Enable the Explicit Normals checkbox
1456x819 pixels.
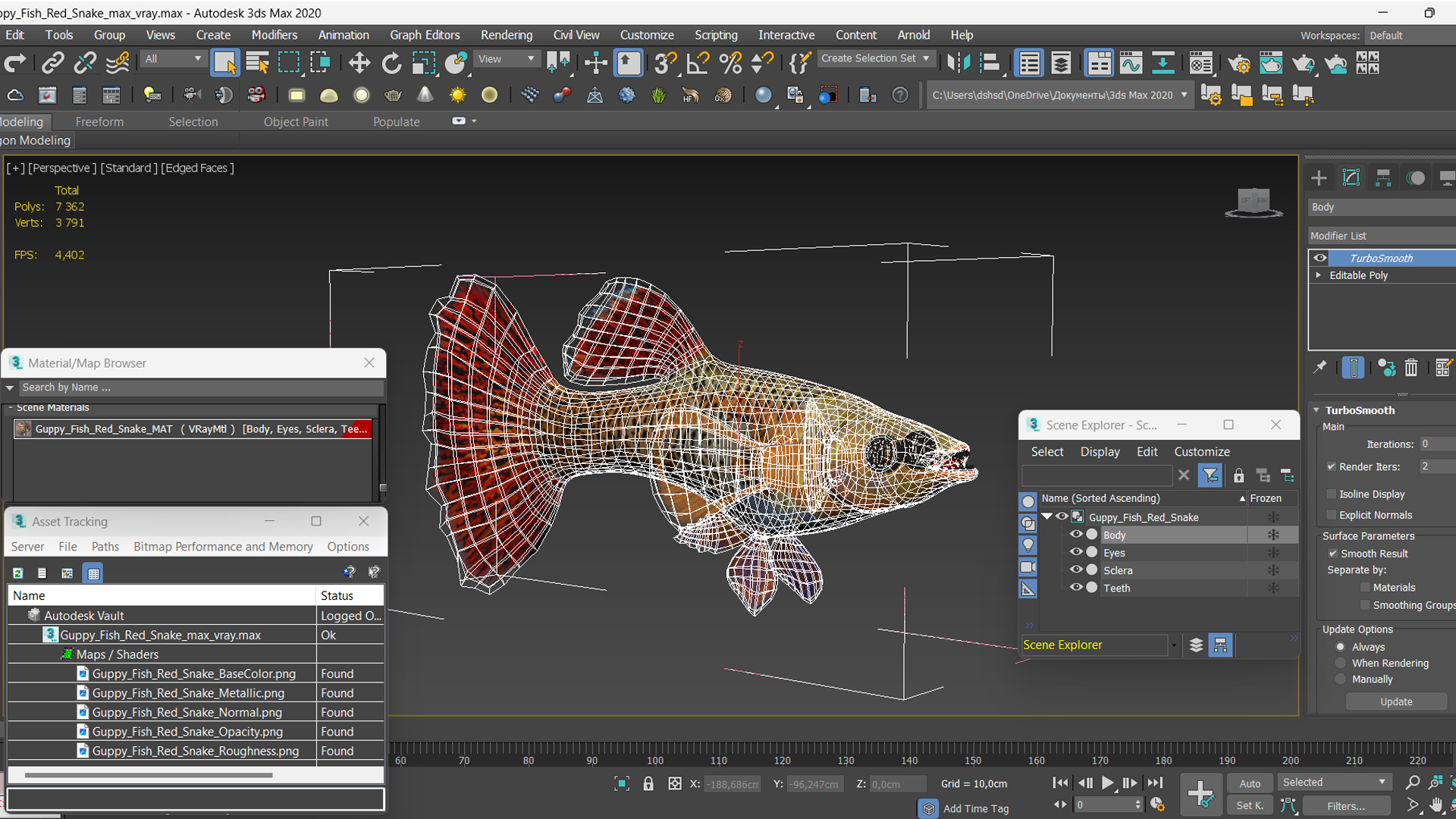(x=1331, y=515)
